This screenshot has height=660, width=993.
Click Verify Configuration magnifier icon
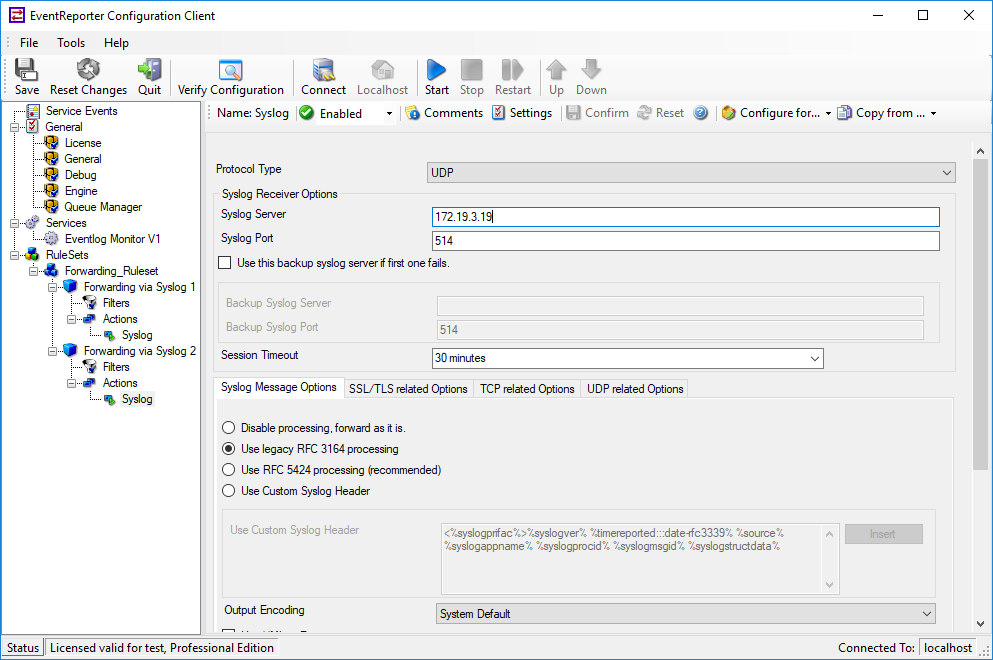(231, 70)
